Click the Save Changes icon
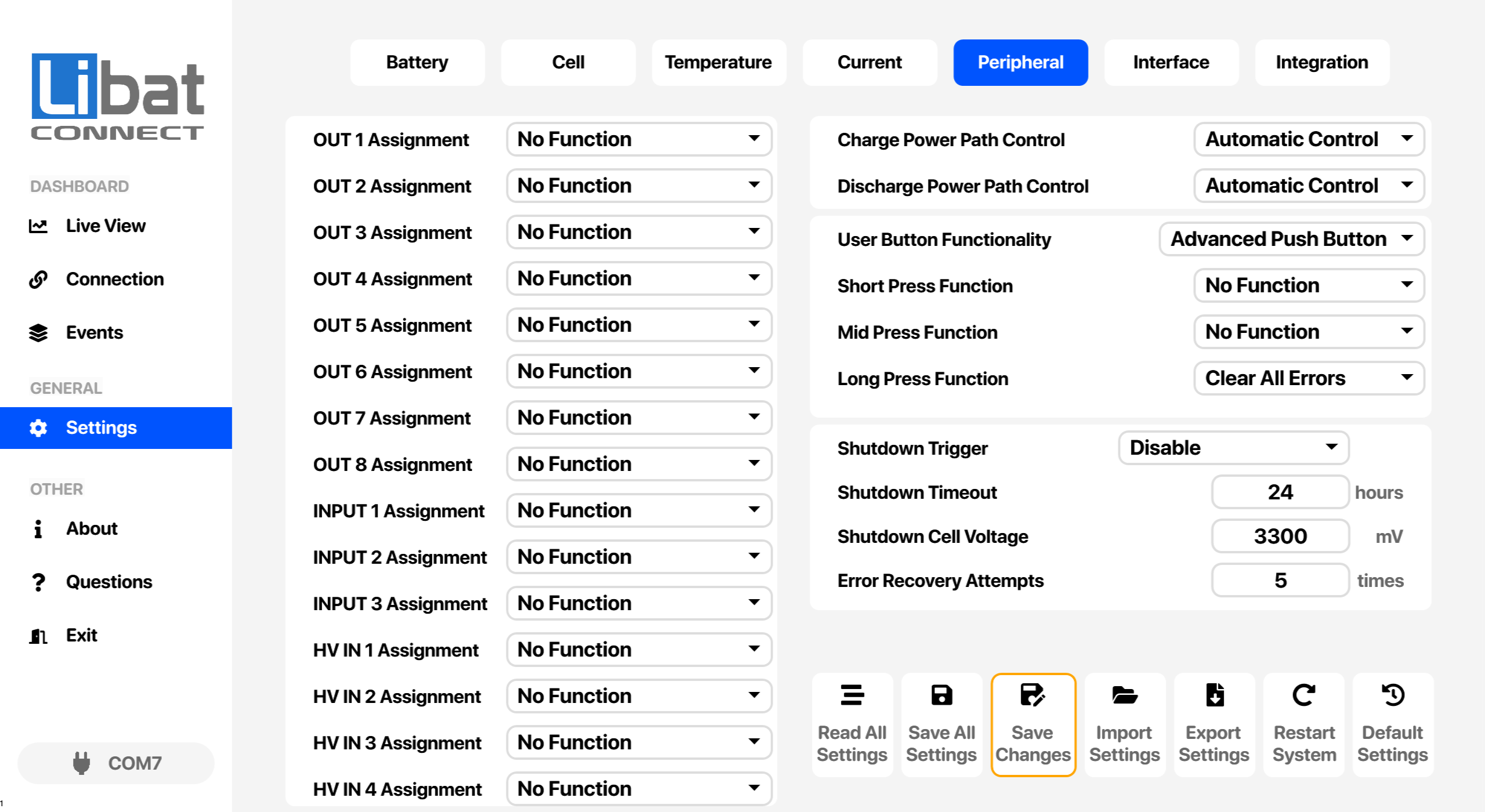Viewport: 1485px width, 812px height. click(1033, 695)
